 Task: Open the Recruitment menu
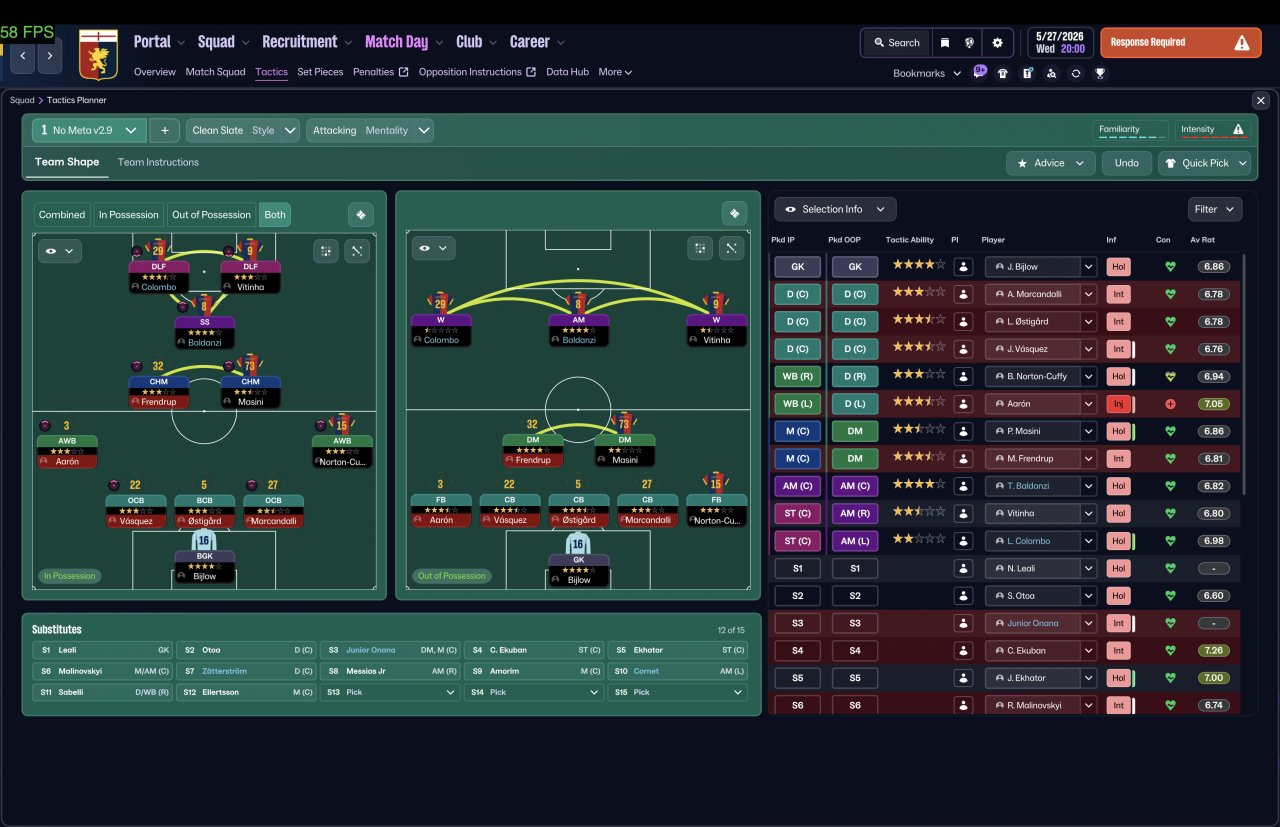coord(306,42)
